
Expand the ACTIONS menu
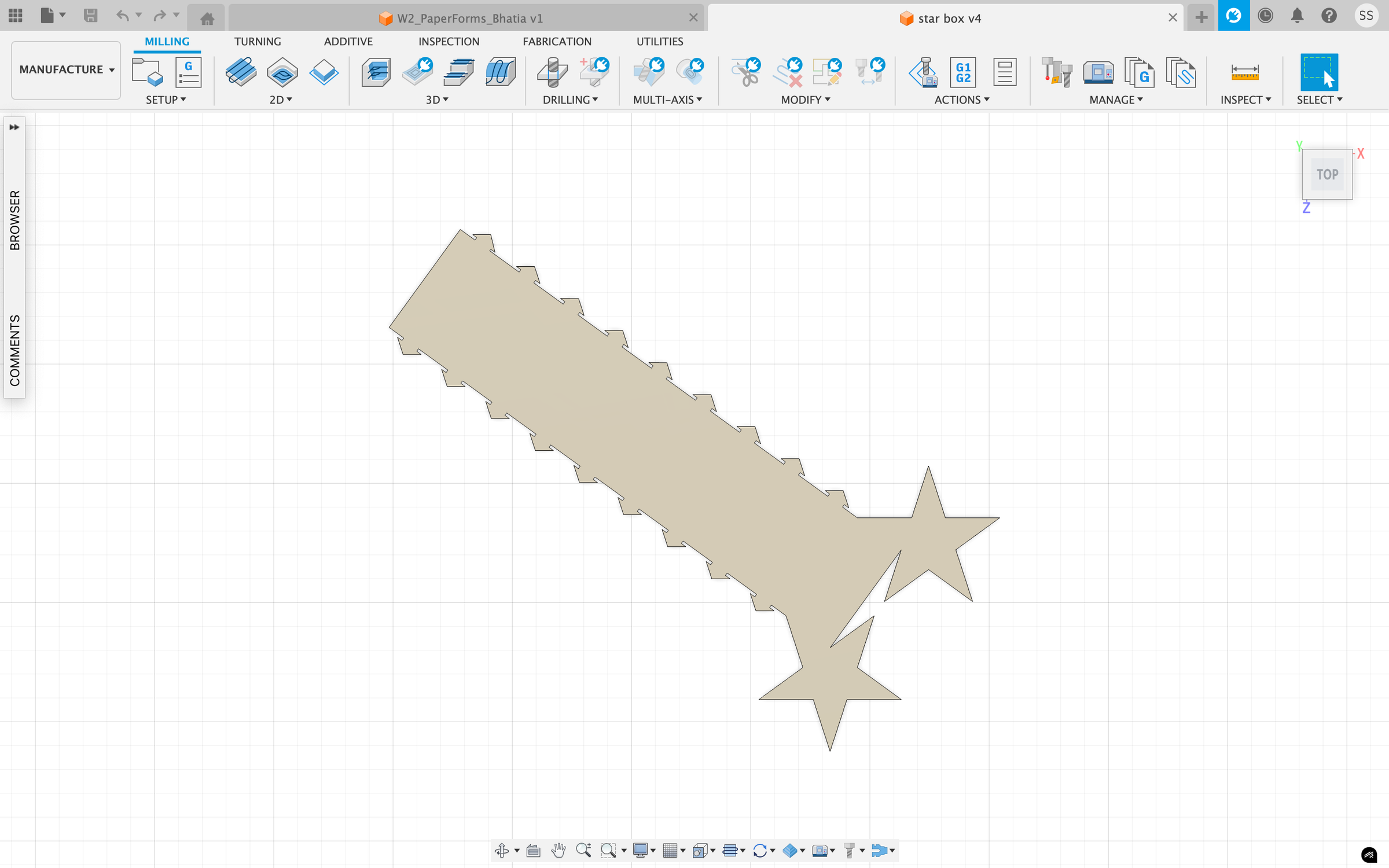point(962,100)
